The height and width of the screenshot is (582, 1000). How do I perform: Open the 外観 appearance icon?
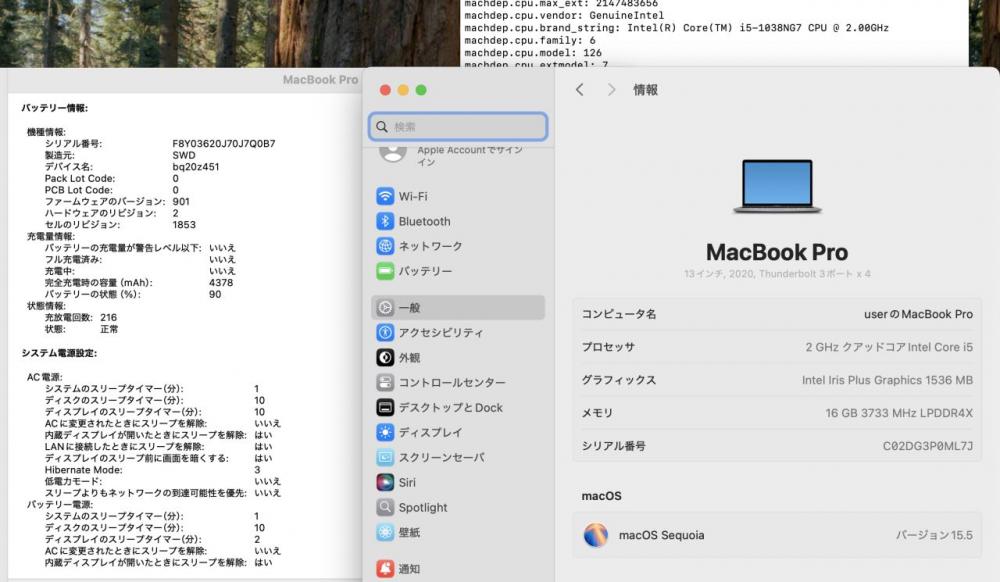click(x=385, y=358)
